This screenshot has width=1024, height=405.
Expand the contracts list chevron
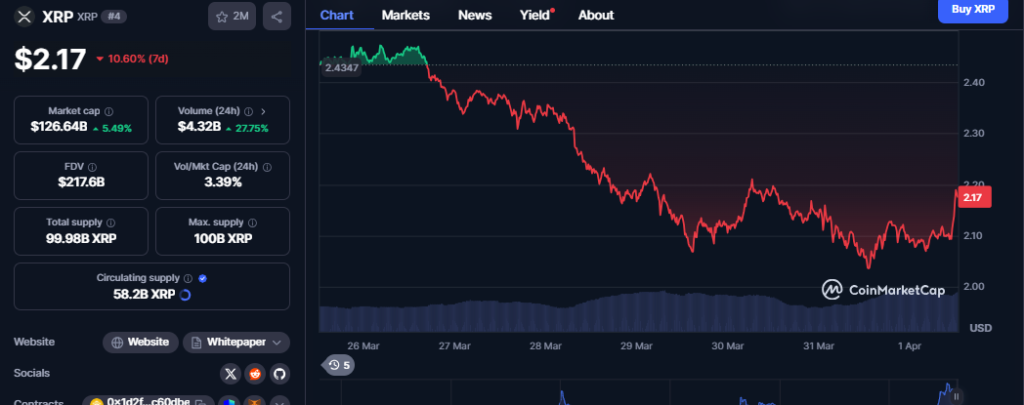click(281, 402)
